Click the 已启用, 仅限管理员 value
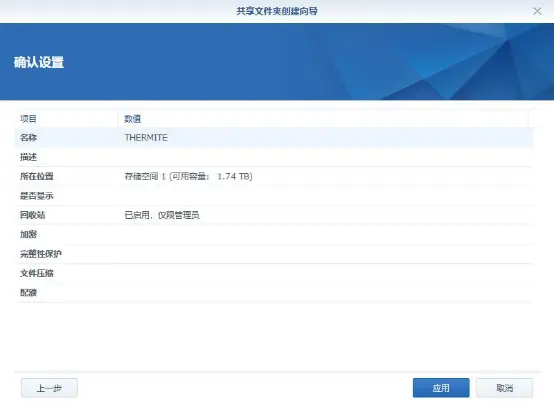554x403 pixels. [x=162, y=215]
